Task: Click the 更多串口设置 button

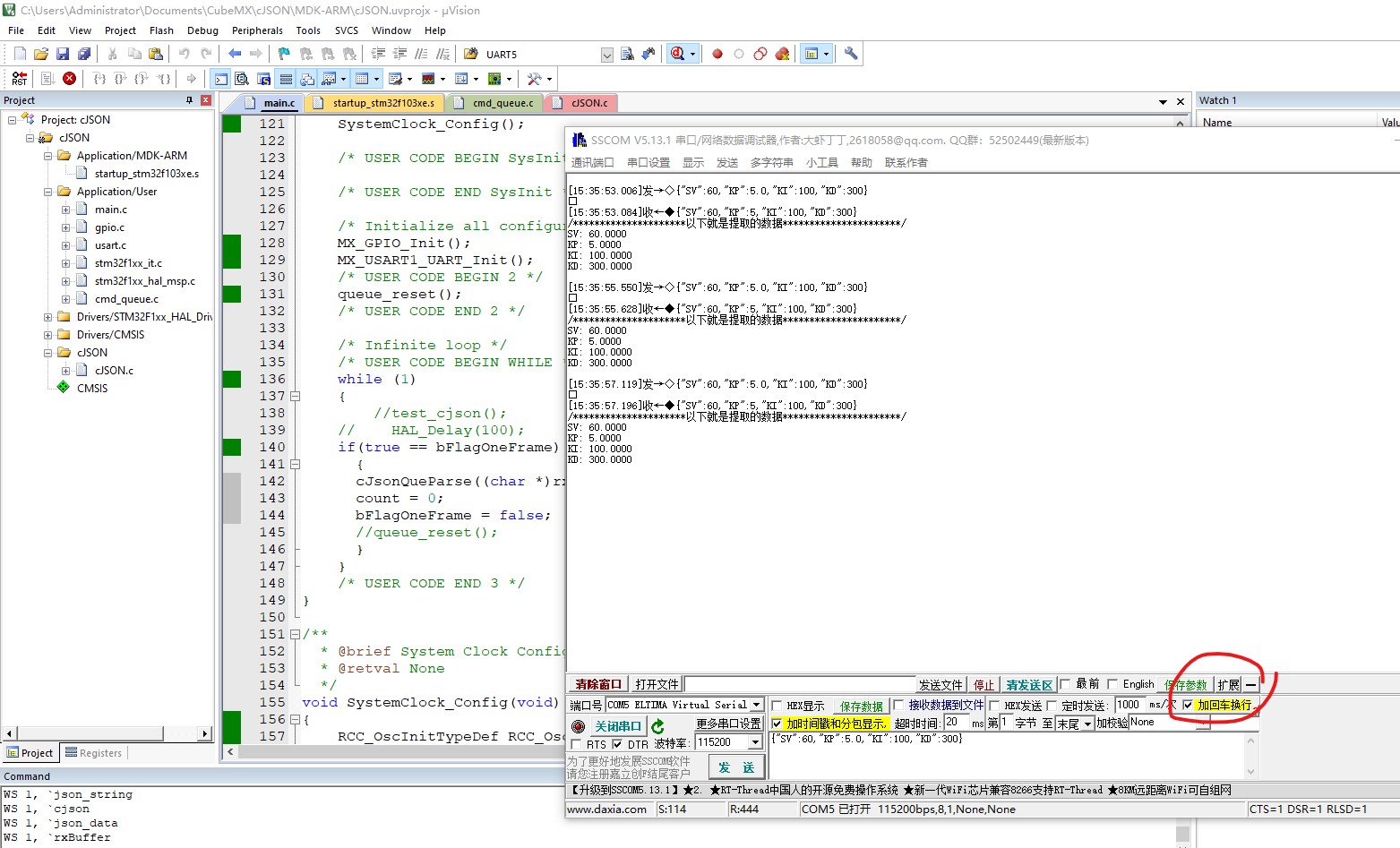Action: pos(728,724)
